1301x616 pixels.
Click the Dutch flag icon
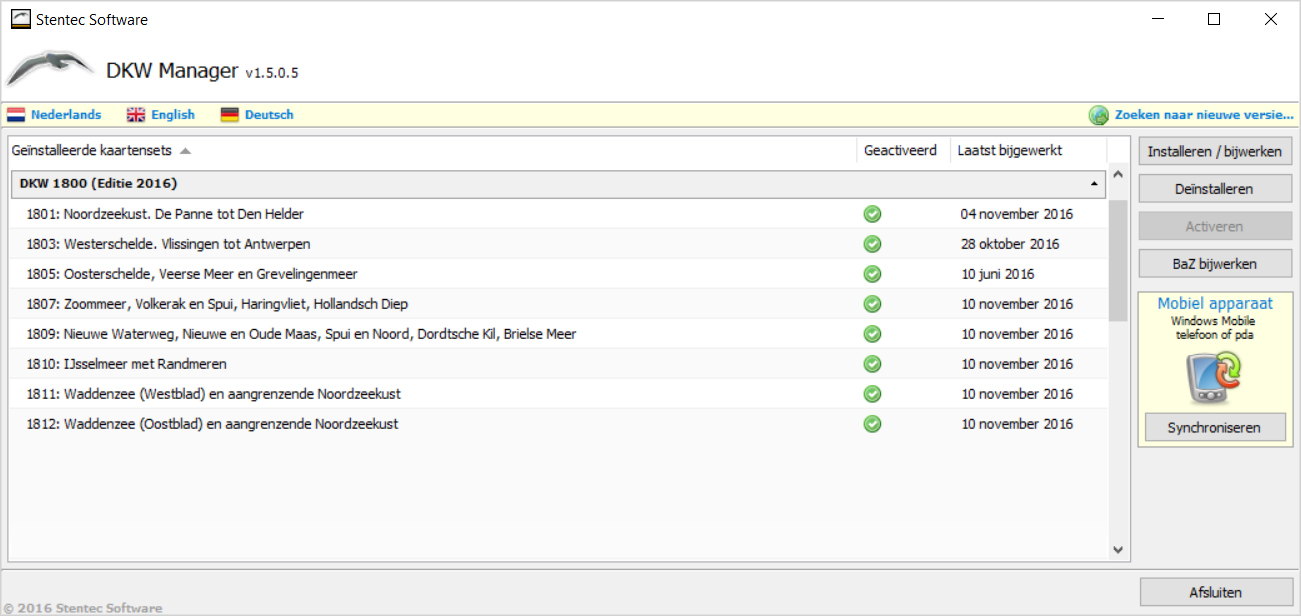(16, 115)
